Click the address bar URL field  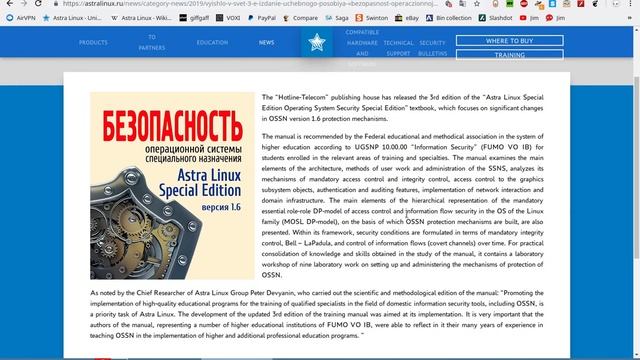(250, 4)
